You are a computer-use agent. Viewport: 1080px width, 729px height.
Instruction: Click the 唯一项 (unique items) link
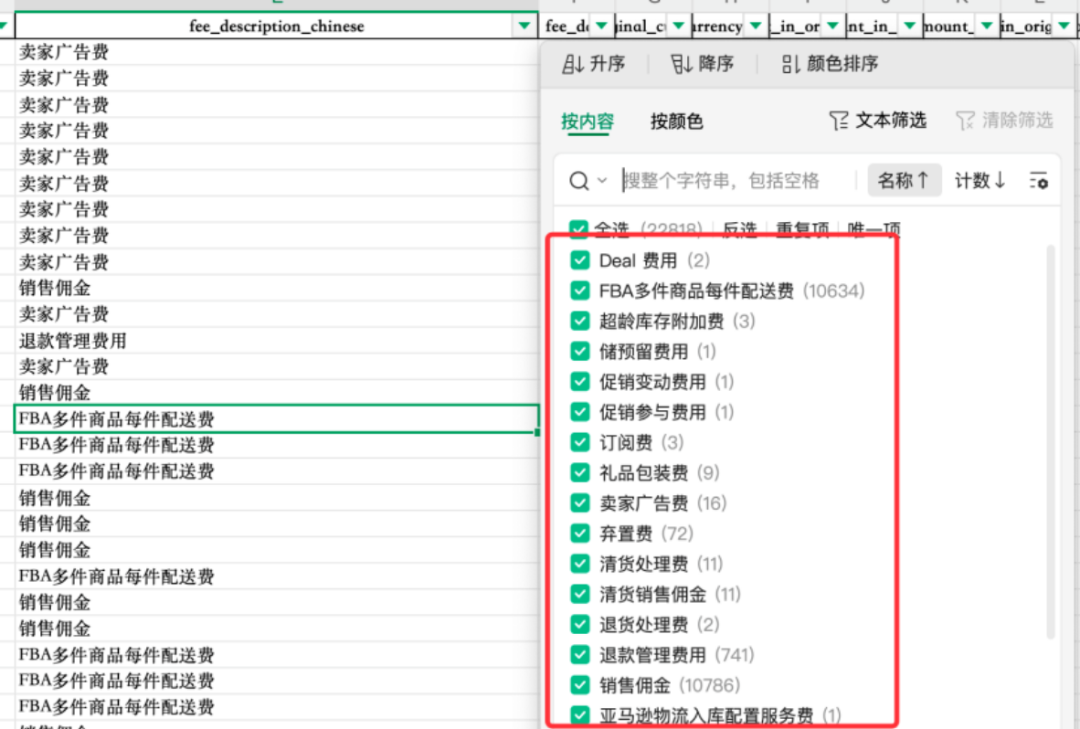click(x=872, y=229)
